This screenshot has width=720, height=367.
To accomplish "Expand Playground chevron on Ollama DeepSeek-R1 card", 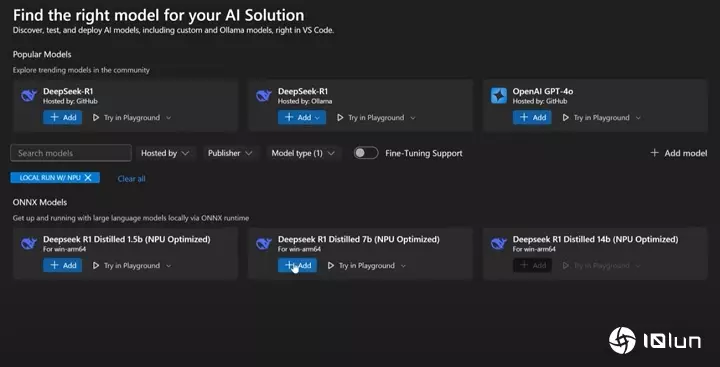I will (x=412, y=118).
